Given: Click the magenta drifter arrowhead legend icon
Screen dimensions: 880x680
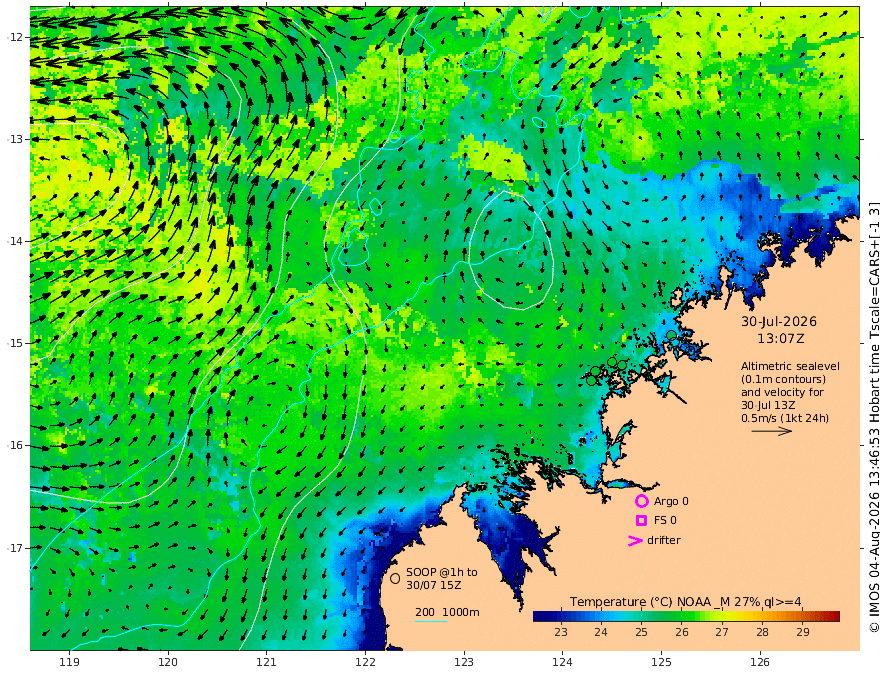Looking at the screenshot, I should tap(635, 540).
